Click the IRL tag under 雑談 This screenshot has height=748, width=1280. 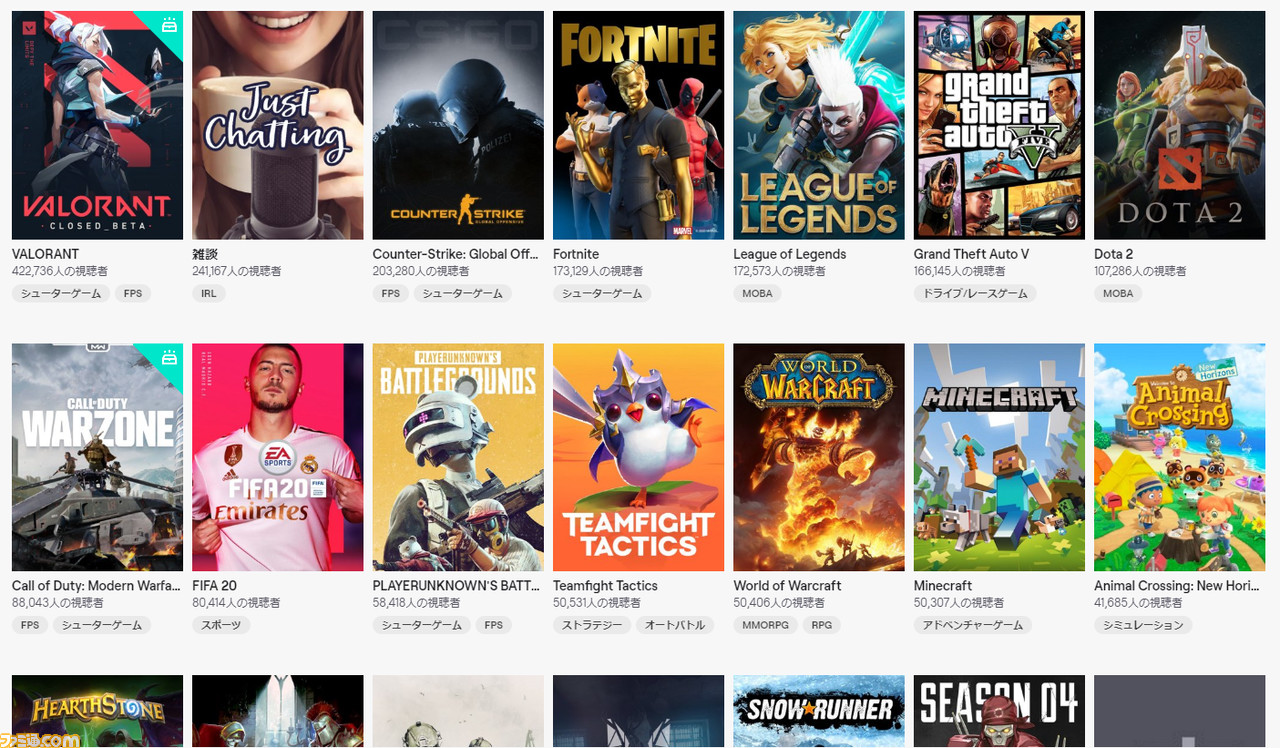pyautogui.click(x=209, y=293)
